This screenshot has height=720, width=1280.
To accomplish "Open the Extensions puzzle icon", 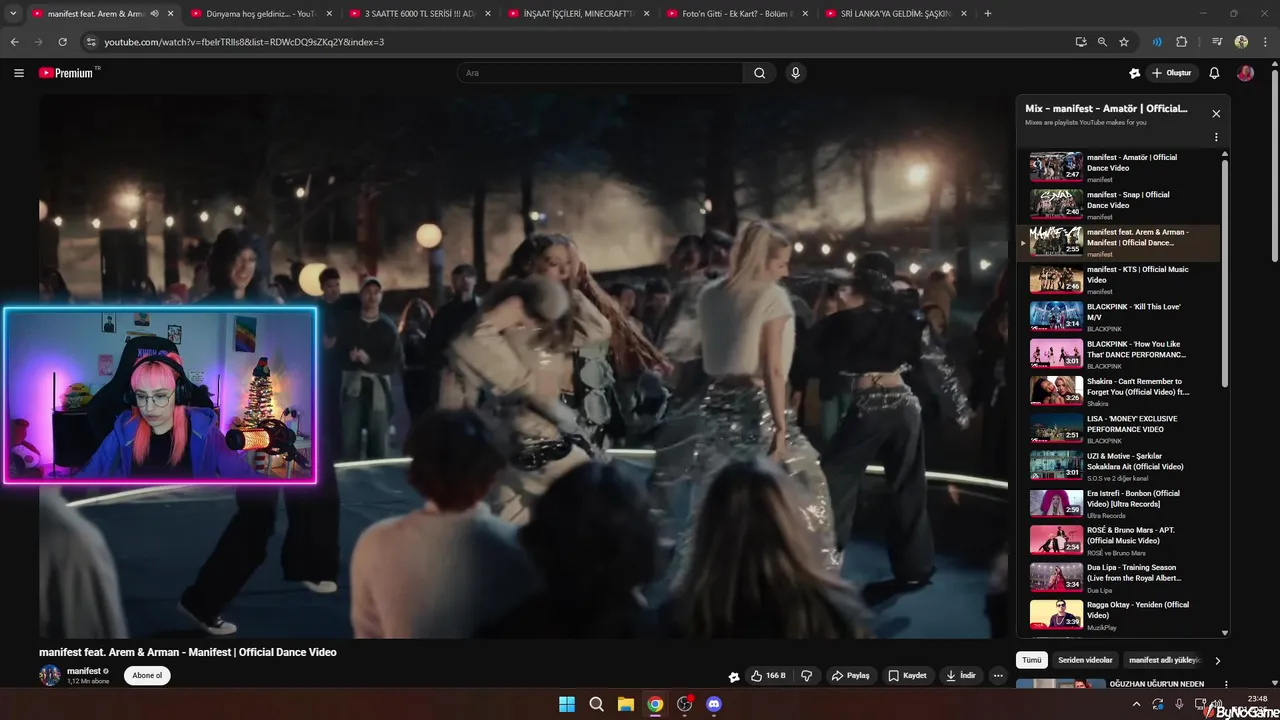I will (x=1181, y=42).
